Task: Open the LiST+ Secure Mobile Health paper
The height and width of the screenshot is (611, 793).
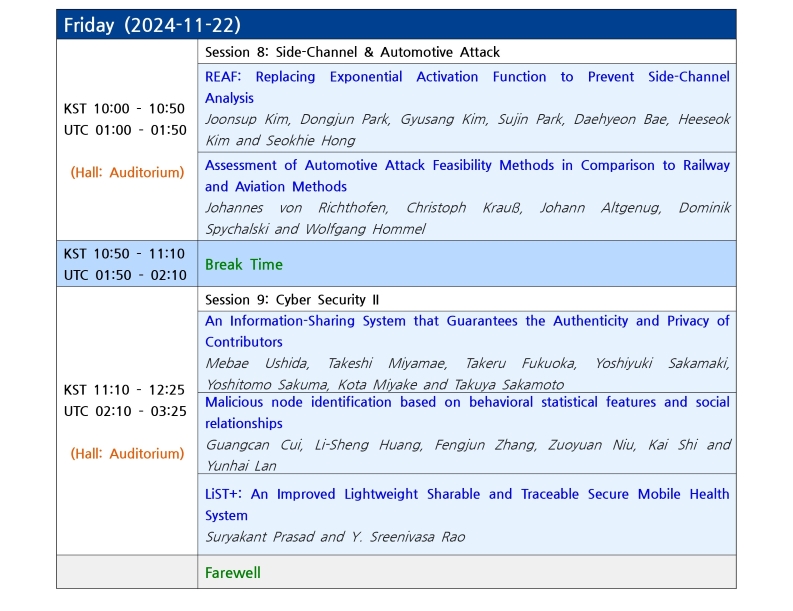Action: pyautogui.click(x=467, y=504)
